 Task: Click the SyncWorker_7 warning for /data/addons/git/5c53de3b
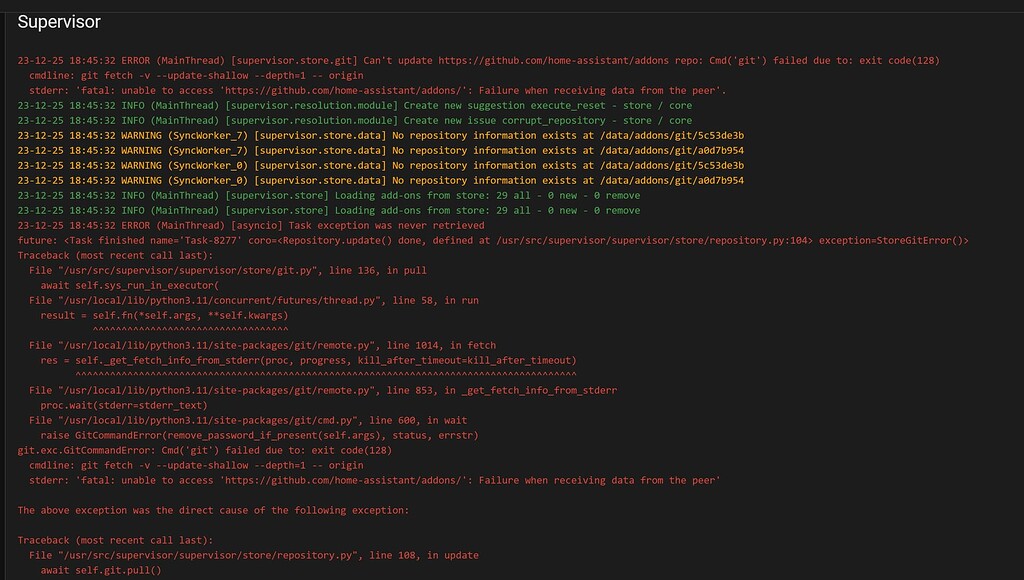[380, 135]
